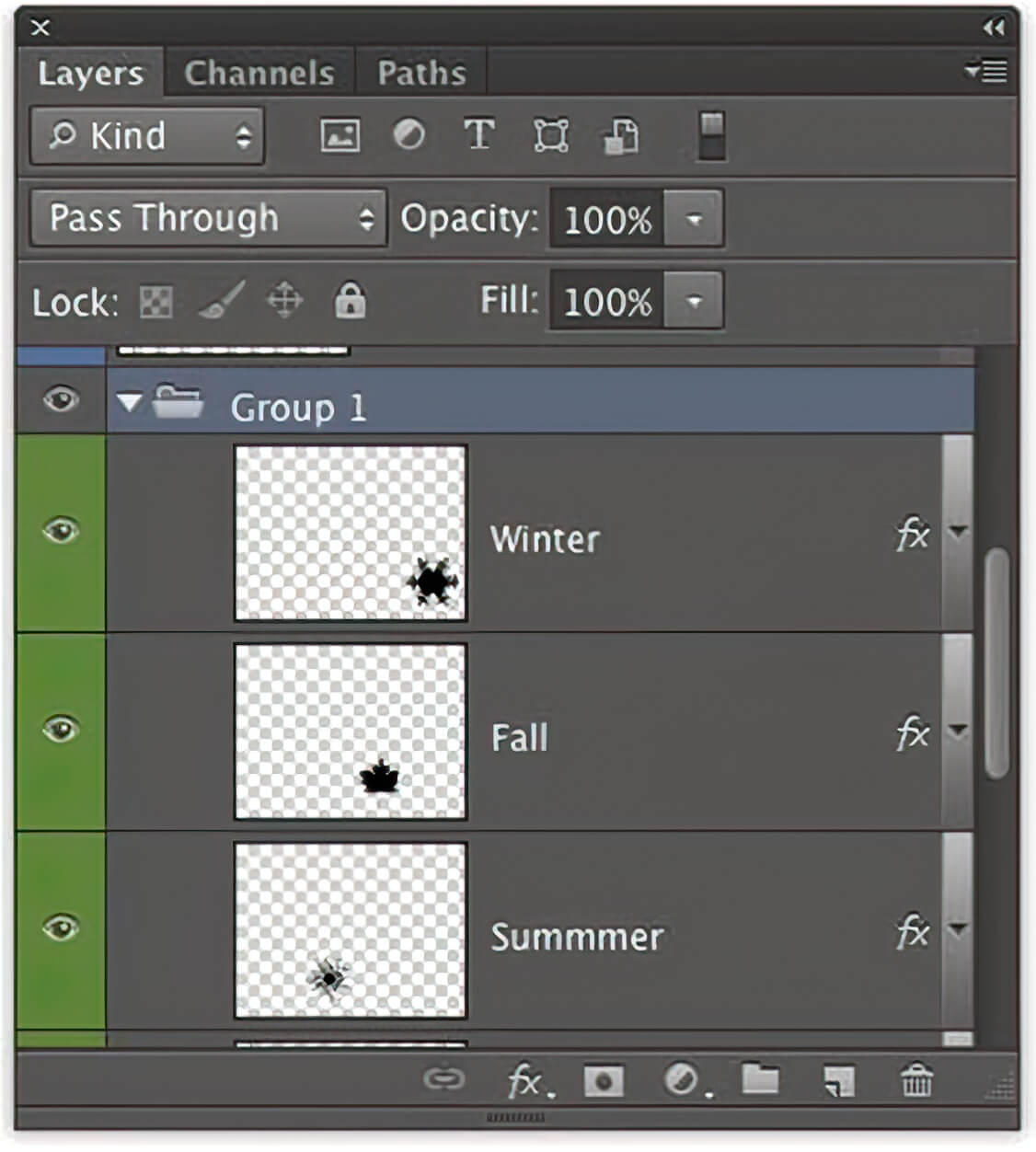
Task: Filter for type layers icon
Action: [x=478, y=136]
